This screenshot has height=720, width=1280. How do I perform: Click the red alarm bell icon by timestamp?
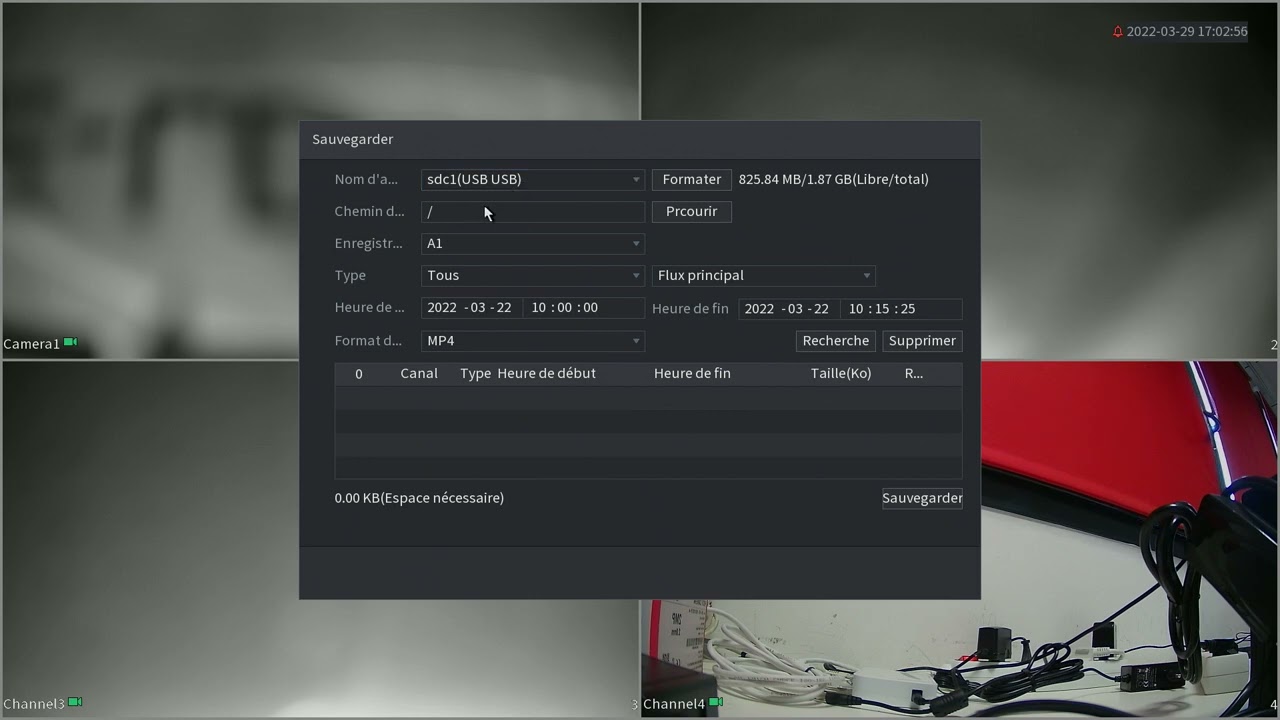(x=1118, y=32)
